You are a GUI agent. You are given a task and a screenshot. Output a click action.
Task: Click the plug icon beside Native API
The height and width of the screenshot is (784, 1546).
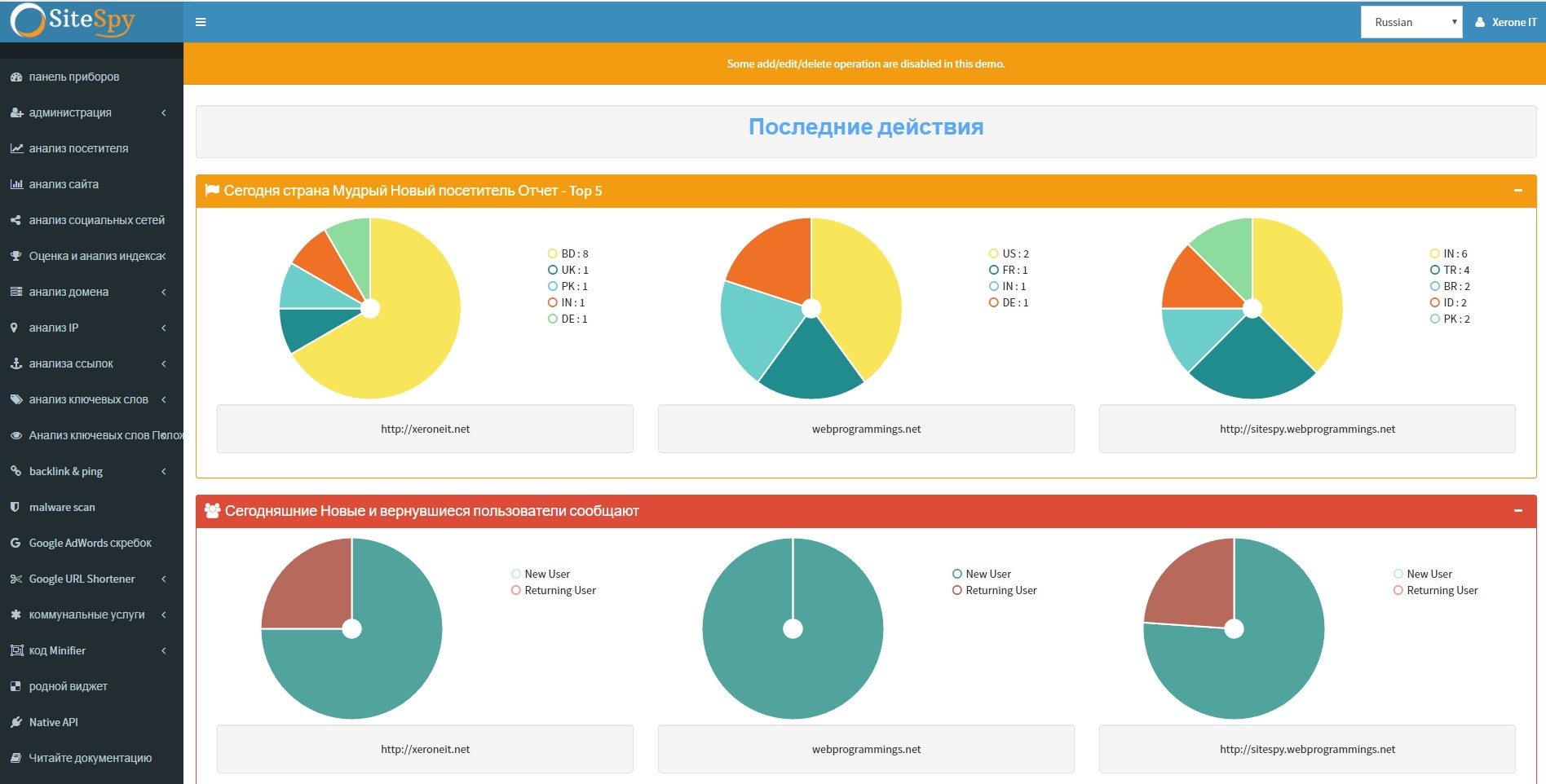15,722
